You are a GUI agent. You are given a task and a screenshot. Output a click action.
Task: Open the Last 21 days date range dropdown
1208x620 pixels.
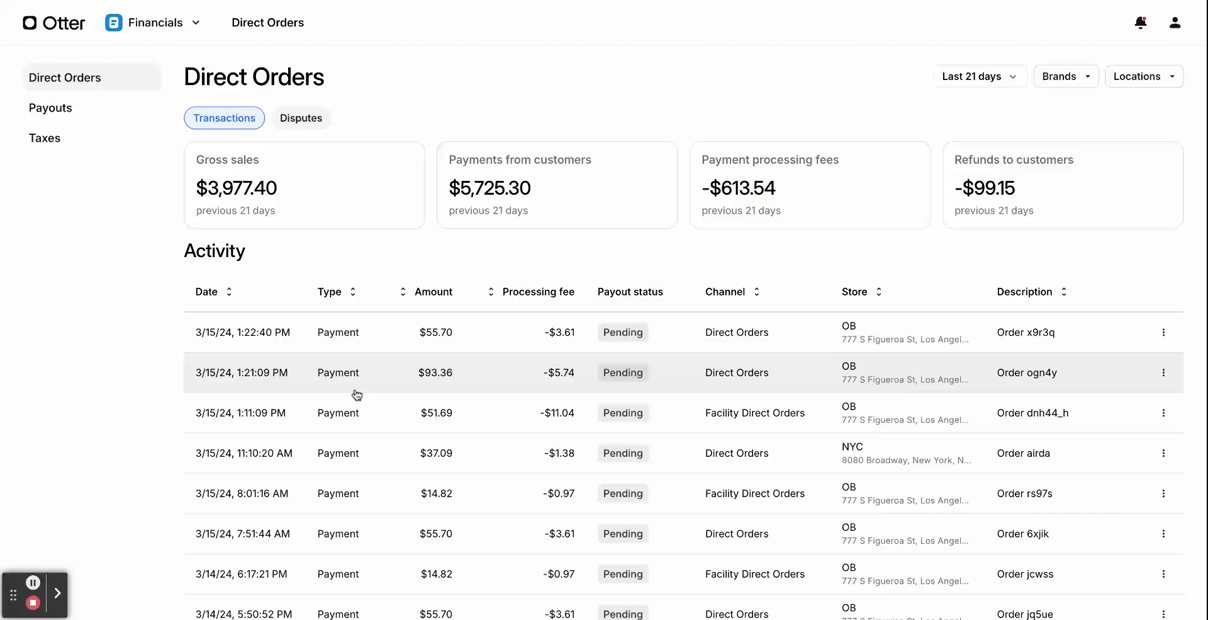pyautogui.click(x=978, y=76)
